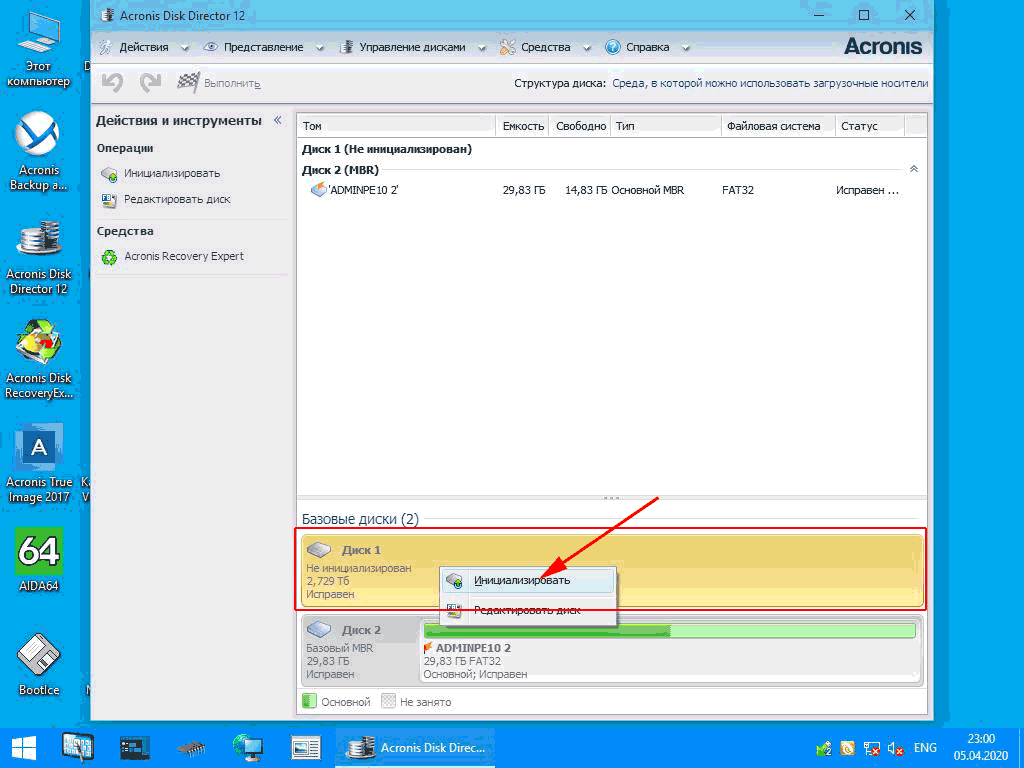
Task: Collapse the Действия и инструменты panel
Action: point(278,120)
